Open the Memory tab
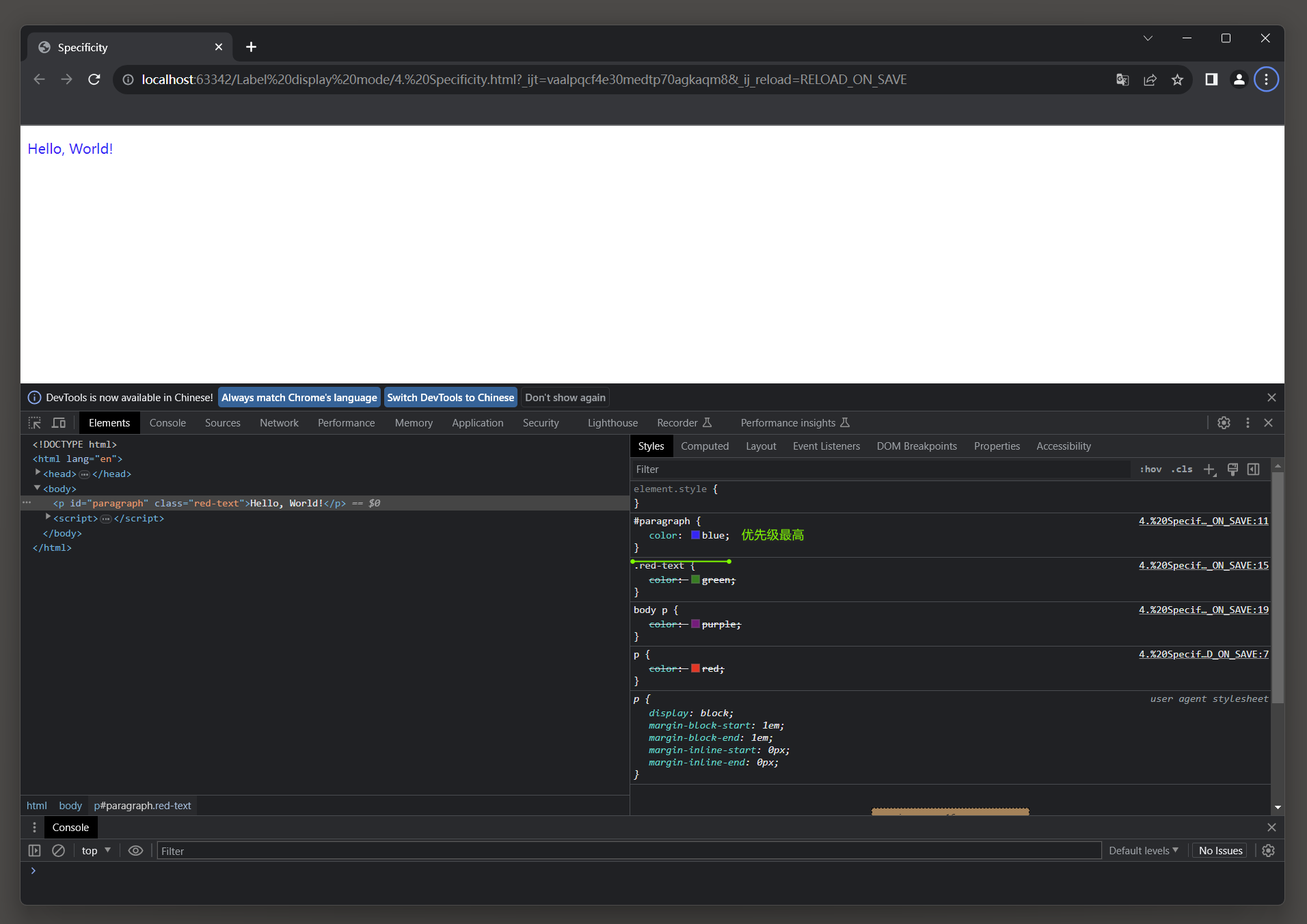The height and width of the screenshot is (924, 1307). click(414, 423)
